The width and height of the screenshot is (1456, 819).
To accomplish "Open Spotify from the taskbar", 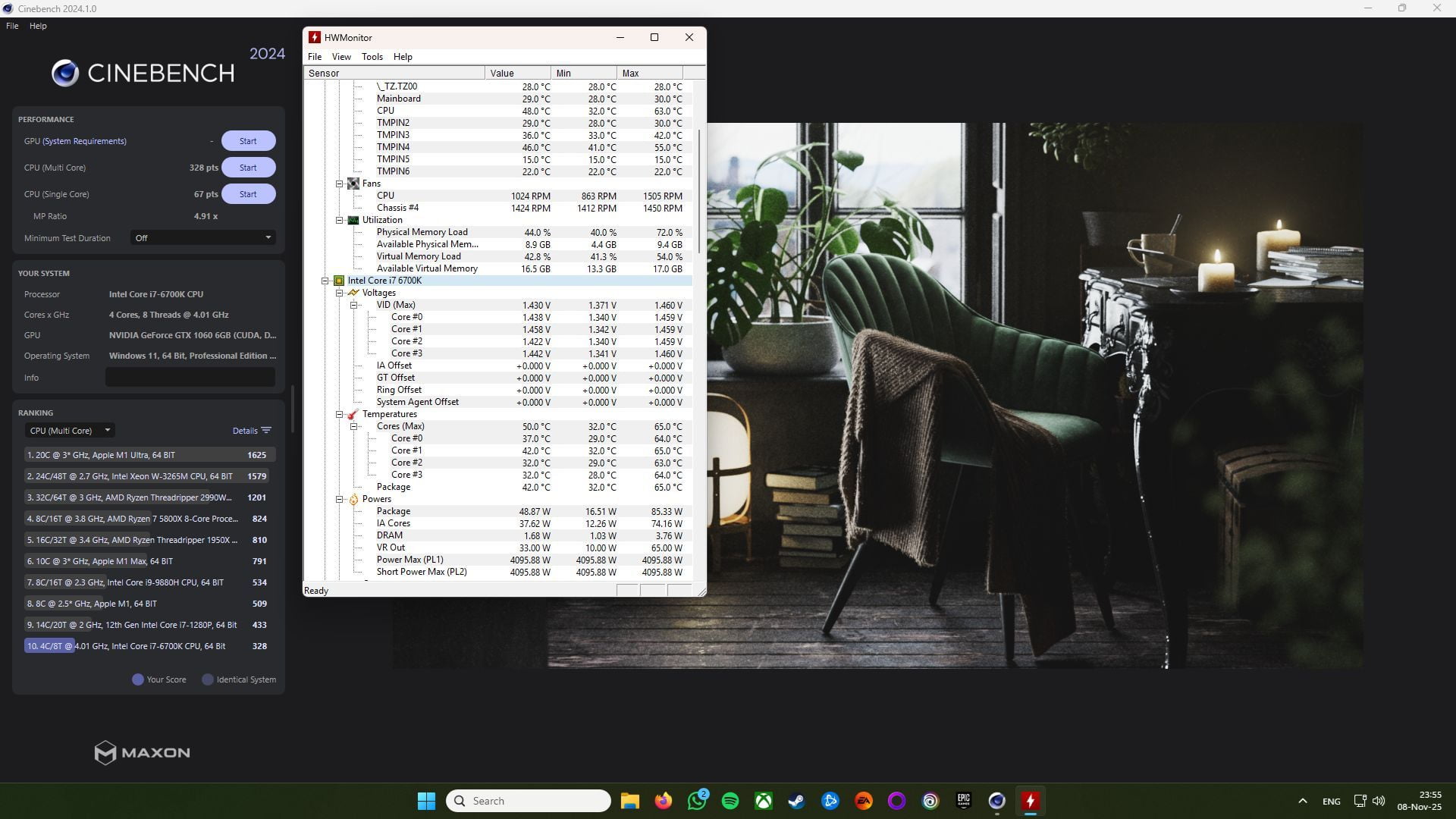I will pyautogui.click(x=730, y=801).
